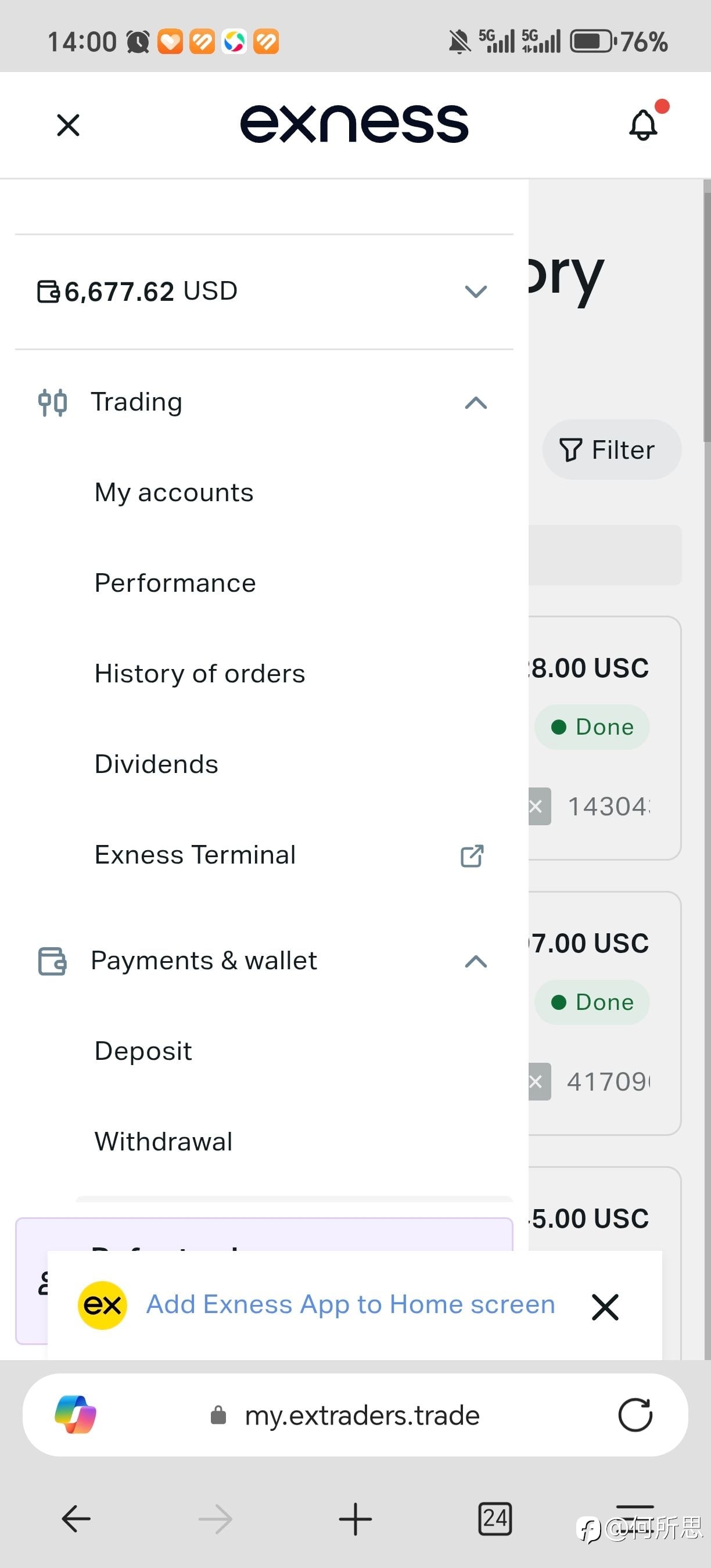Reload the page with refresh icon
The width and height of the screenshot is (711, 1568).
coord(635,1415)
